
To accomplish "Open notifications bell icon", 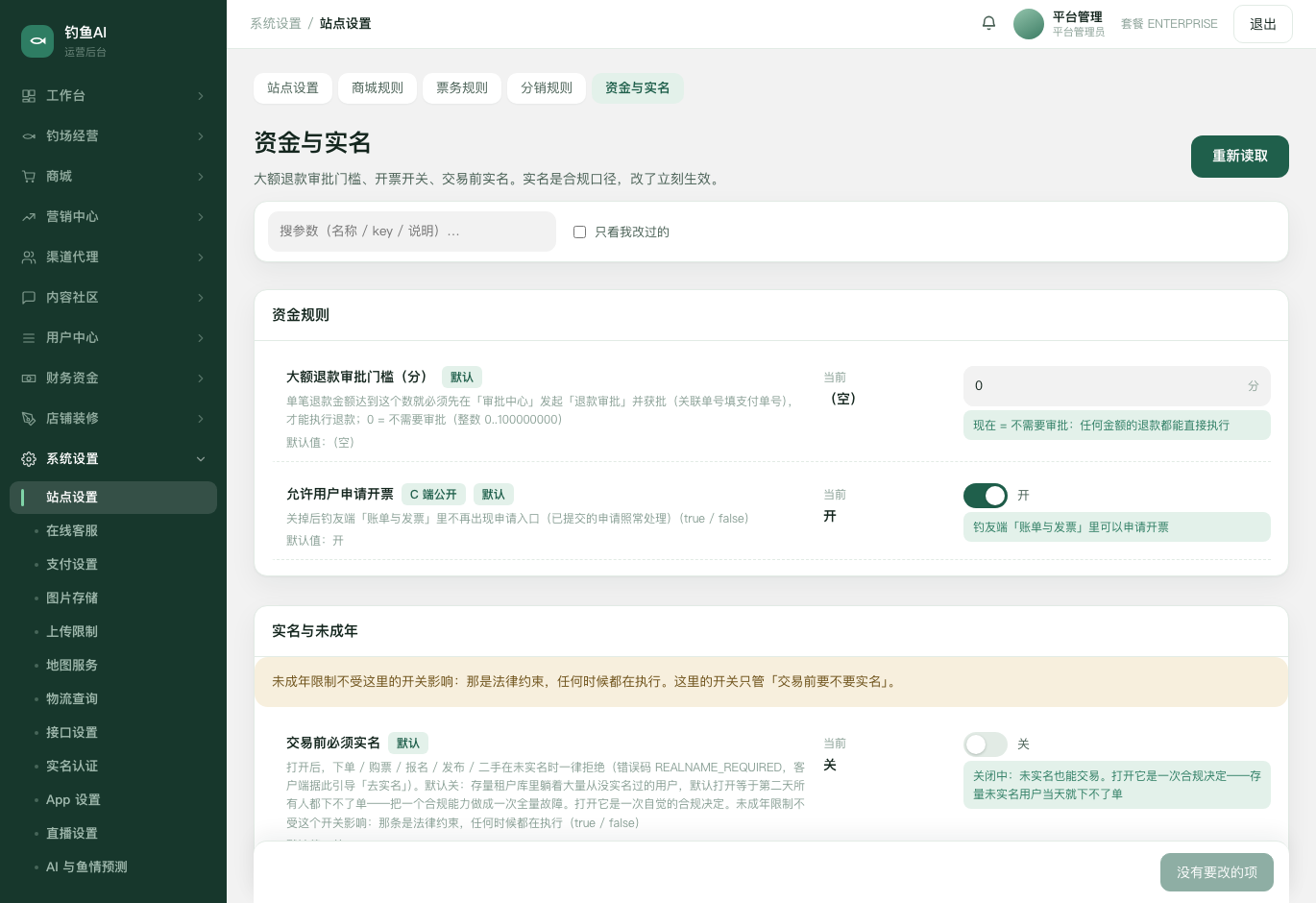I will click(988, 23).
